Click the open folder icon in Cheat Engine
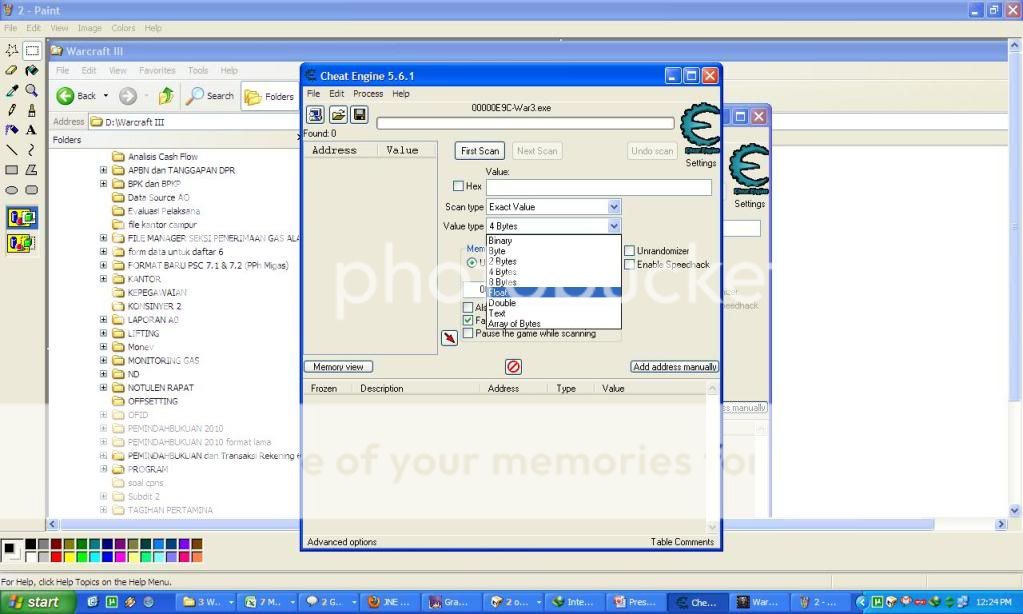This screenshot has width=1023, height=614. [337, 115]
